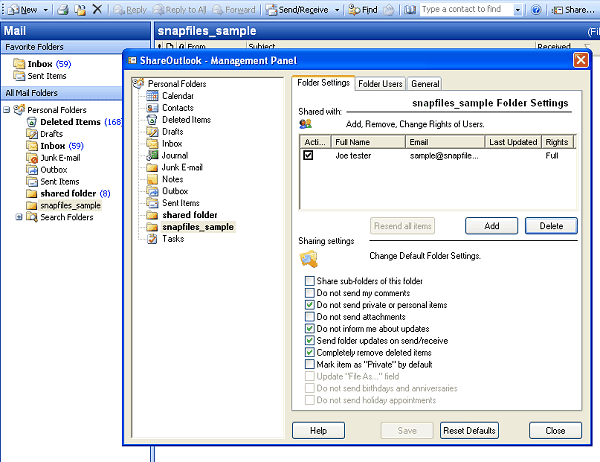This screenshot has height=462, width=600.
Task: Click the Close button at dialog bottom
Action: (555, 431)
